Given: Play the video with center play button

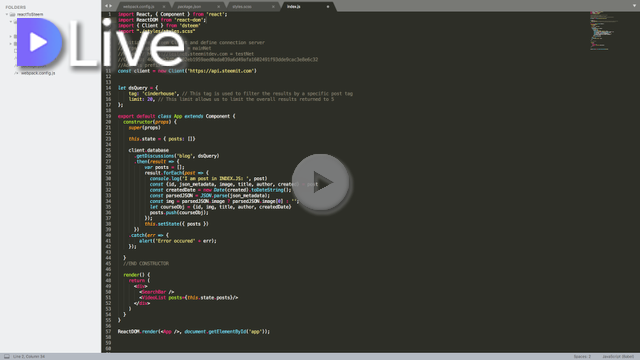Looking at the screenshot, I should click(321, 182).
